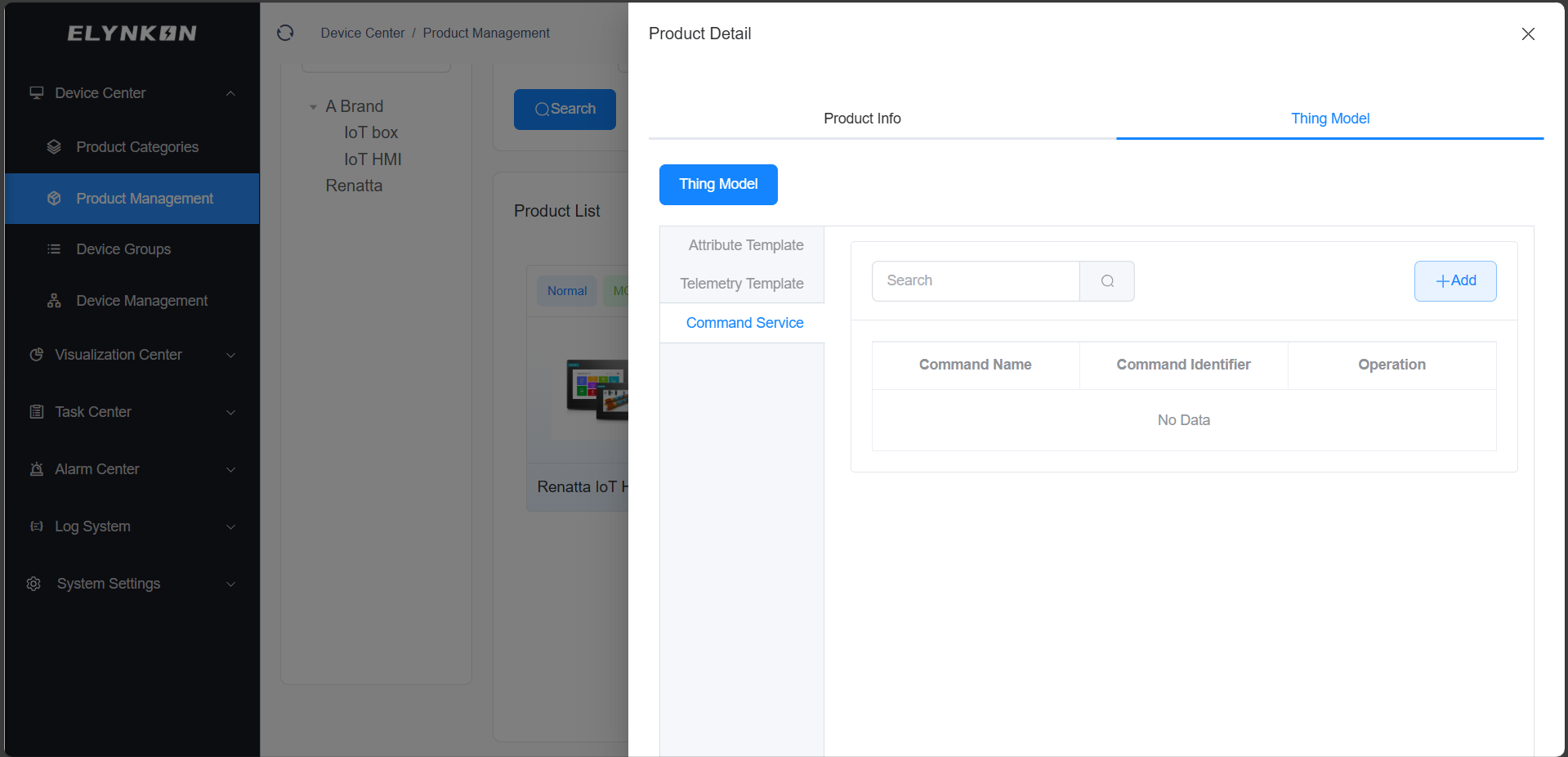Expand the Alarm Center chevron

tap(230, 469)
